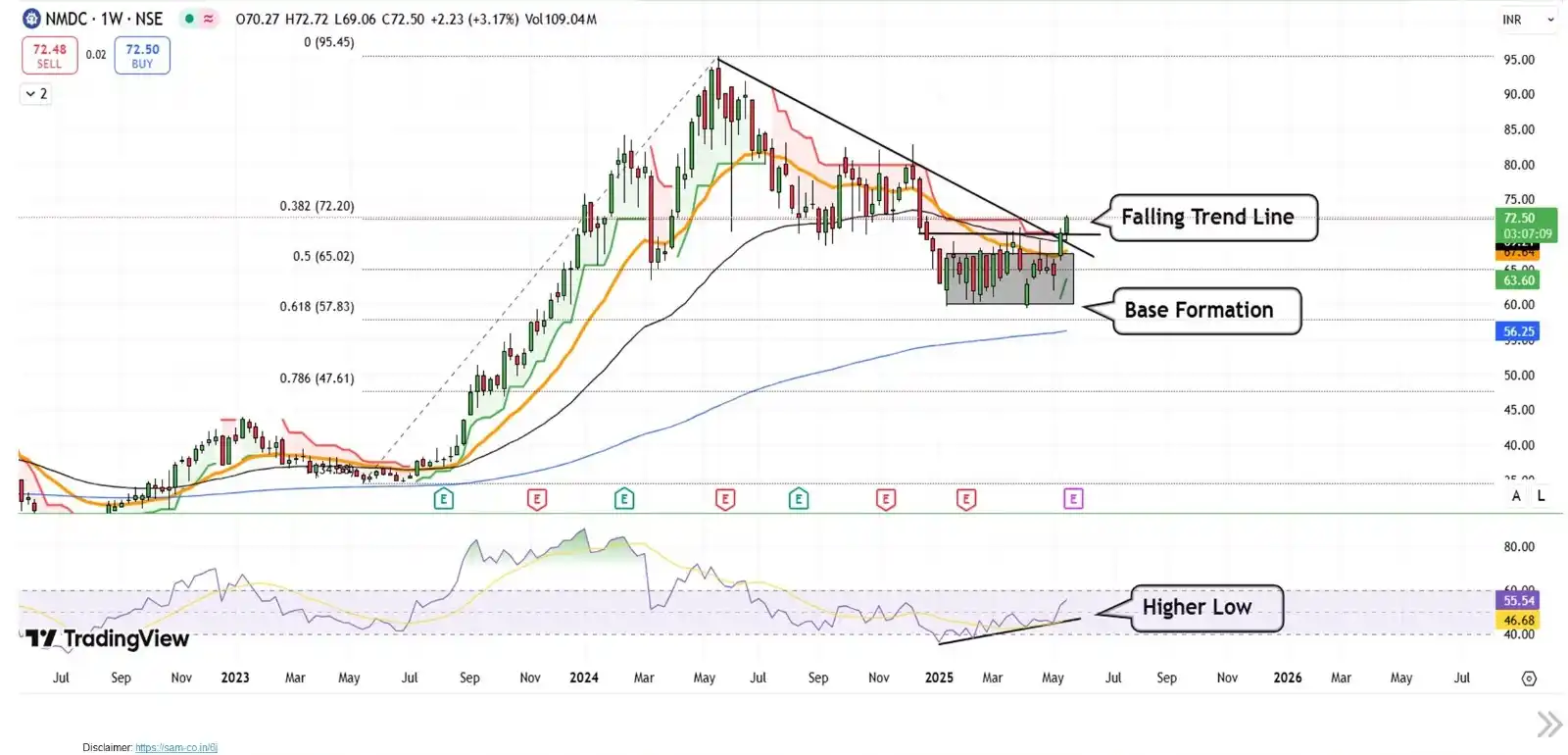Screen dimensions: 1568x755
Task: Click Fibonacci label 0.618 (57.83)
Action: (317, 306)
